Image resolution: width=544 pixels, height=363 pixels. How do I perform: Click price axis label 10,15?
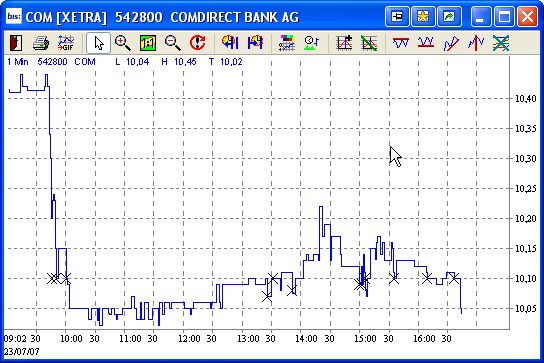click(x=526, y=248)
